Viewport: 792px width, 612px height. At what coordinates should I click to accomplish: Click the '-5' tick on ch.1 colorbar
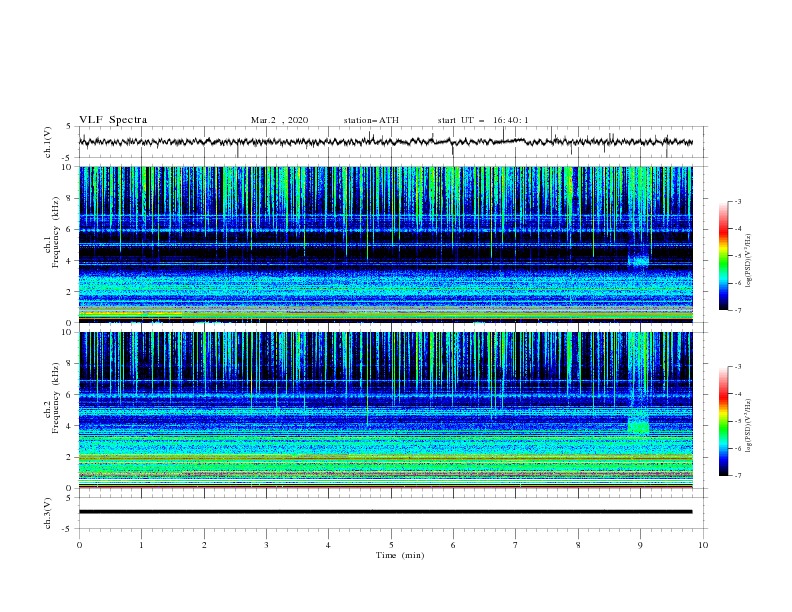click(x=737, y=256)
